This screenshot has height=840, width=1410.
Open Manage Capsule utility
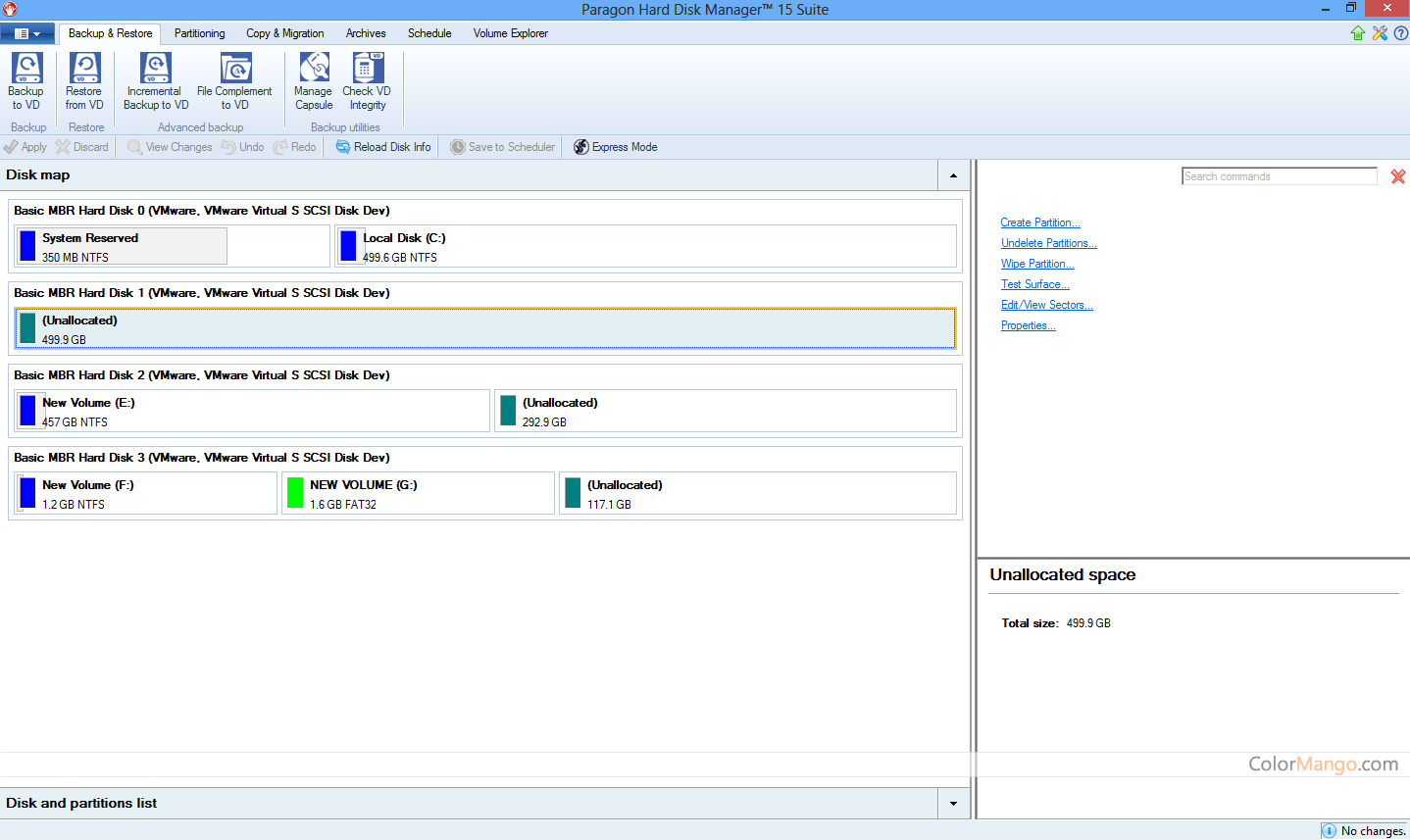pyautogui.click(x=314, y=81)
